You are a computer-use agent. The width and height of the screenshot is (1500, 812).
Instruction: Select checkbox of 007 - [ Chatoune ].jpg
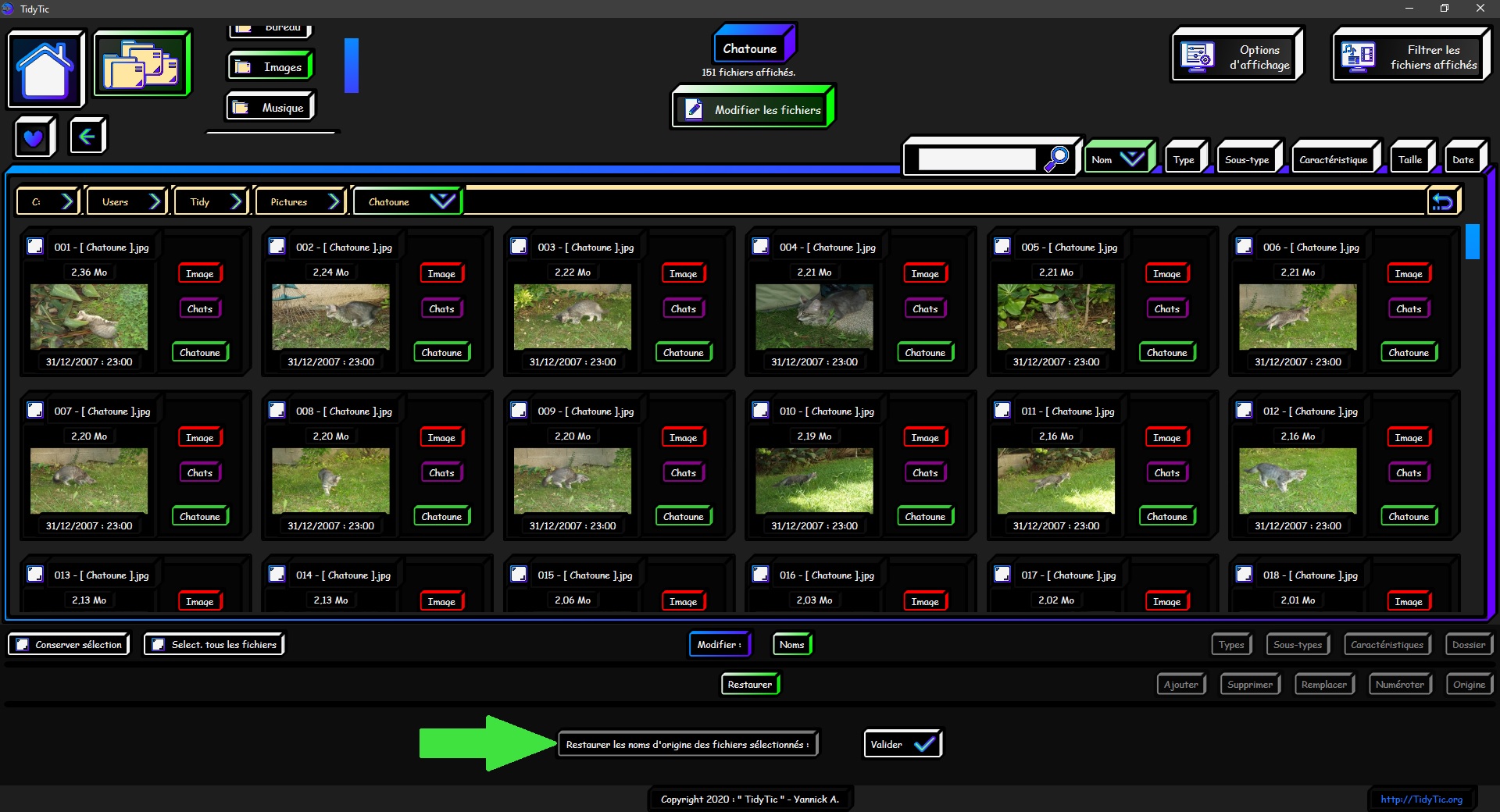coord(35,411)
